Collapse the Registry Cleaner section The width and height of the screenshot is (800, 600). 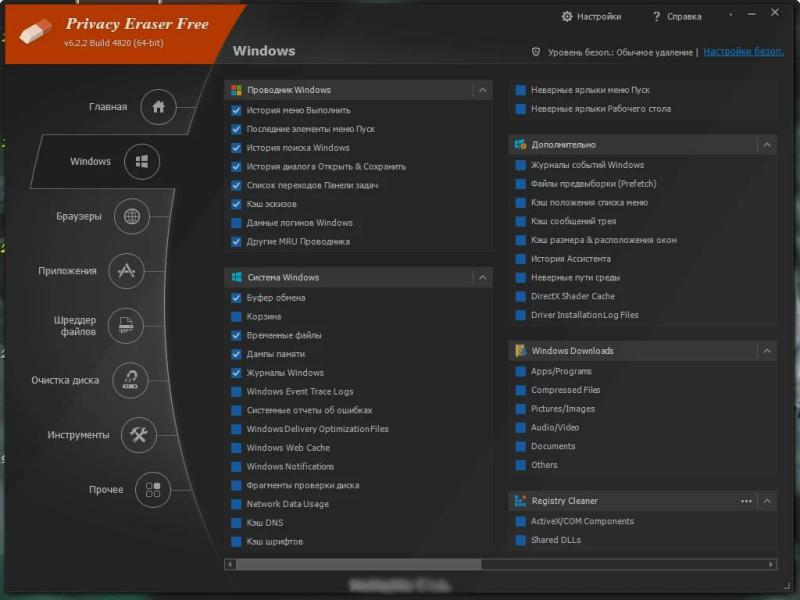click(x=767, y=501)
